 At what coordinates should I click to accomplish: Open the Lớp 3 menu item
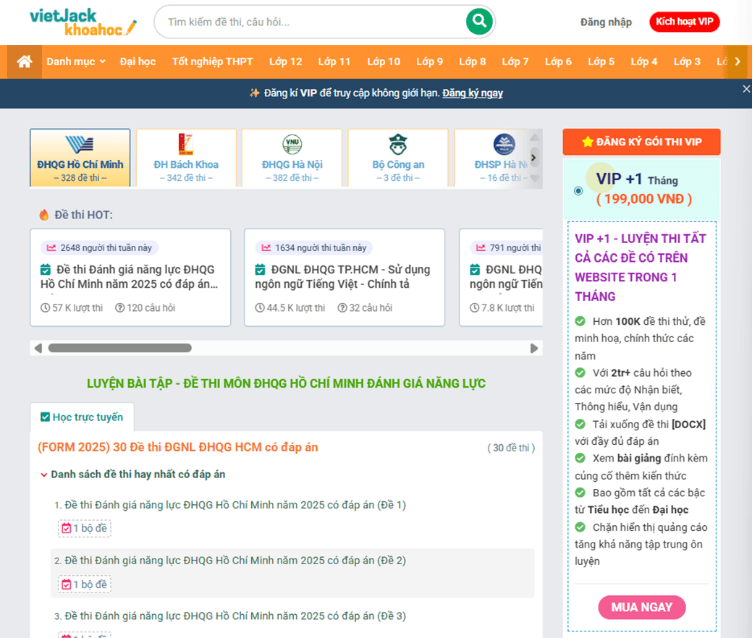[x=687, y=61]
